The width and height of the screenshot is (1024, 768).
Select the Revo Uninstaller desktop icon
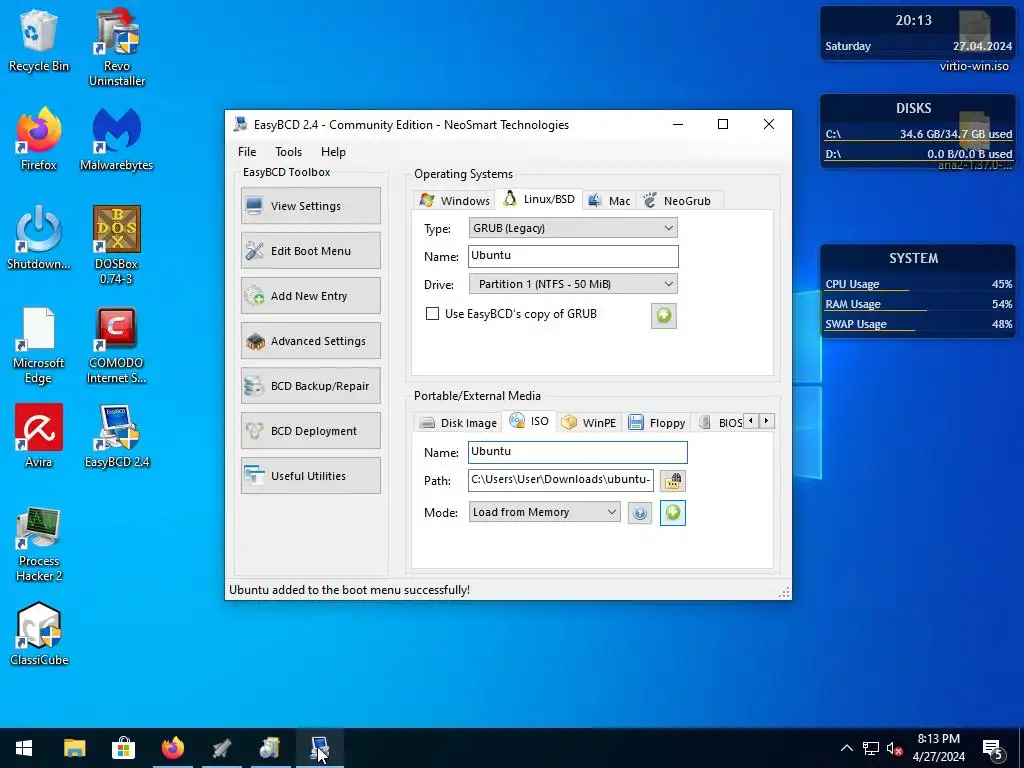tap(117, 47)
